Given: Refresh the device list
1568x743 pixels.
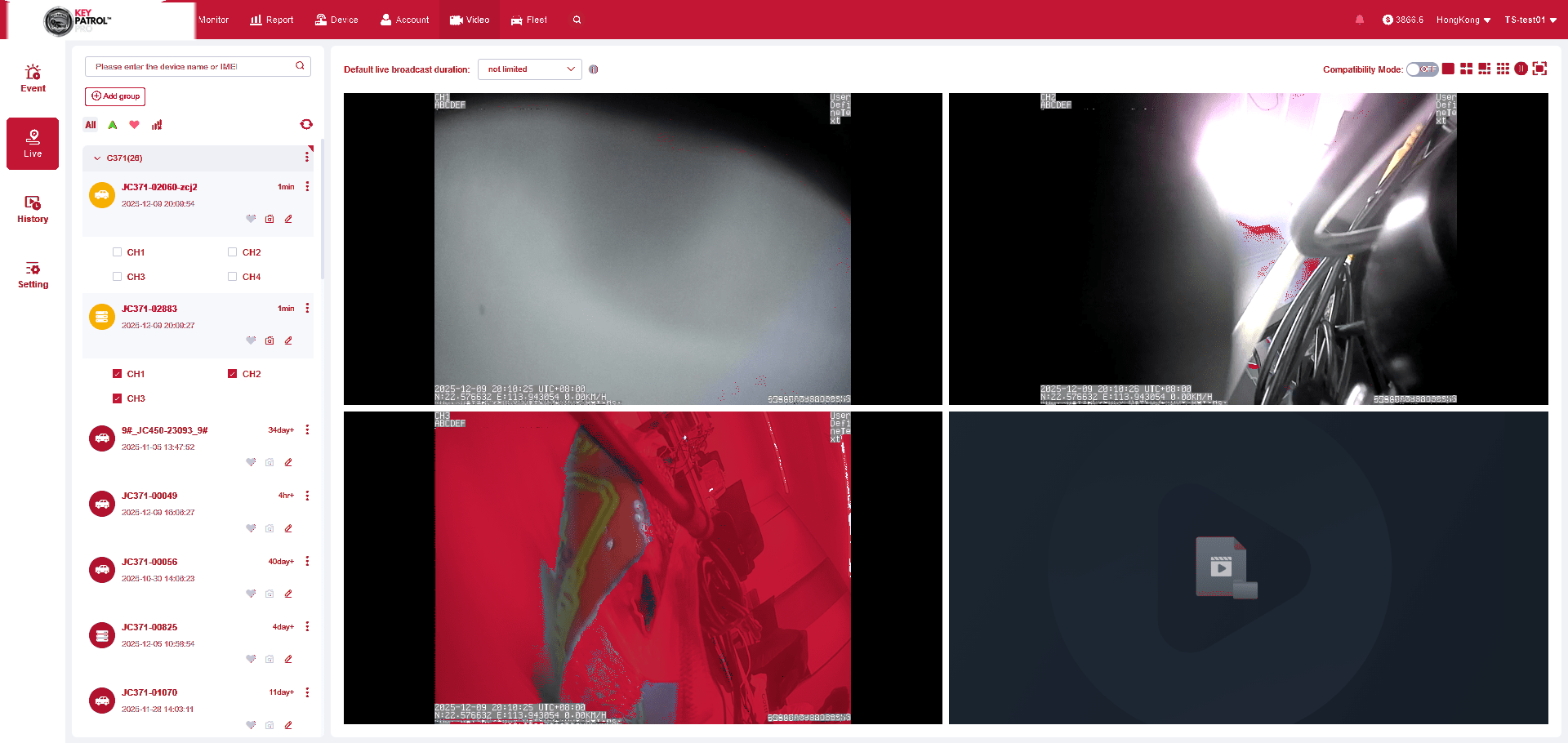Looking at the screenshot, I should pyautogui.click(x=306, y=124).
